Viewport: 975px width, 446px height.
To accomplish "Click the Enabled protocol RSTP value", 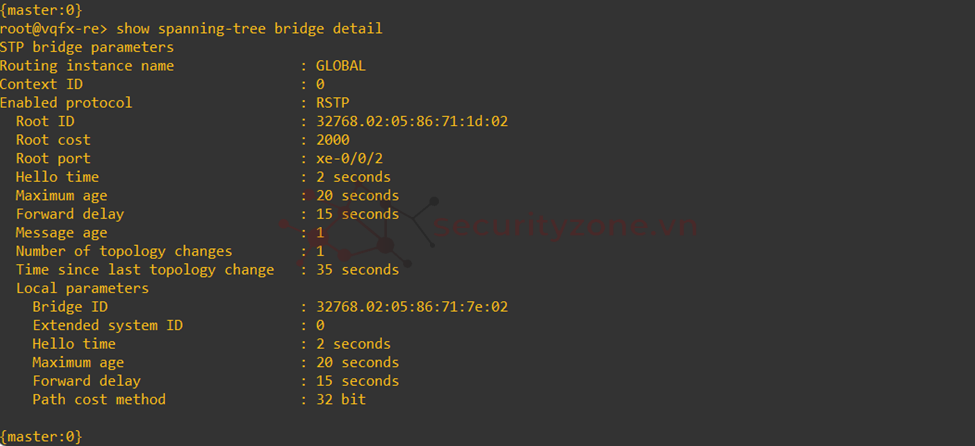I will (333, 103).
